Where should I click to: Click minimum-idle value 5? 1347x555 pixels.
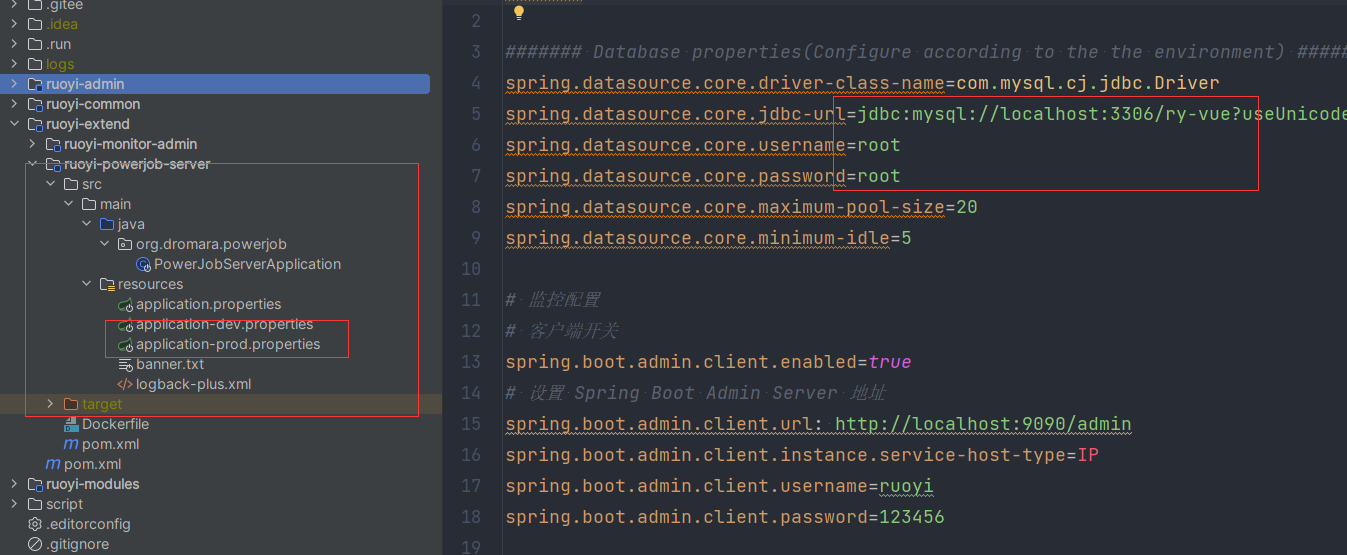[906, 238]
